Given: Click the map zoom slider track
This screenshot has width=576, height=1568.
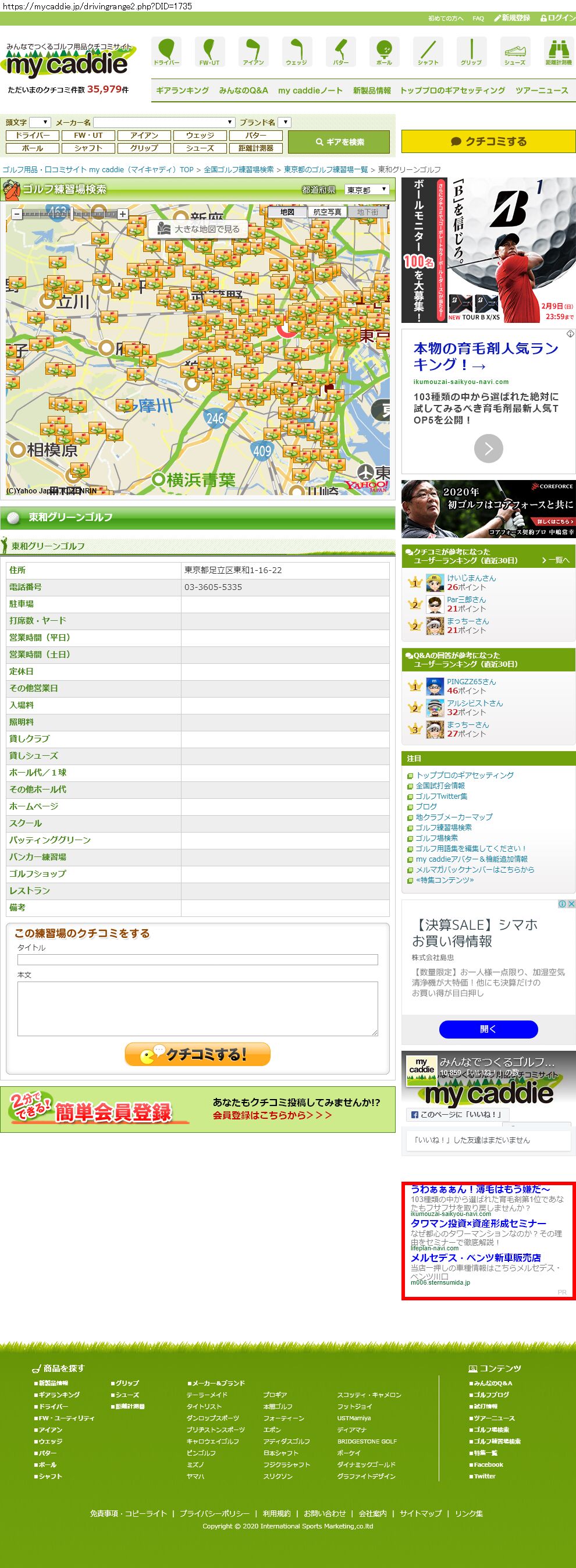Looking at the screenshot, I should 70,214.
